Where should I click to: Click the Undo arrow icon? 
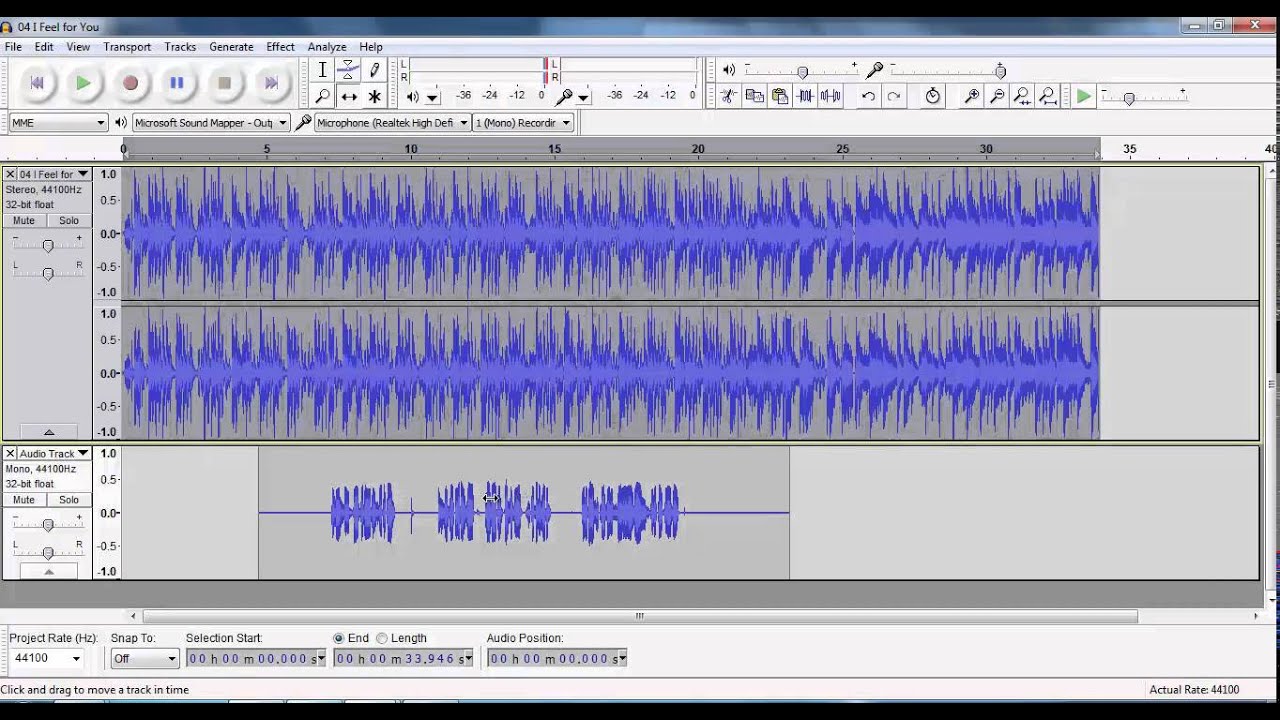(x=868, y=96)
